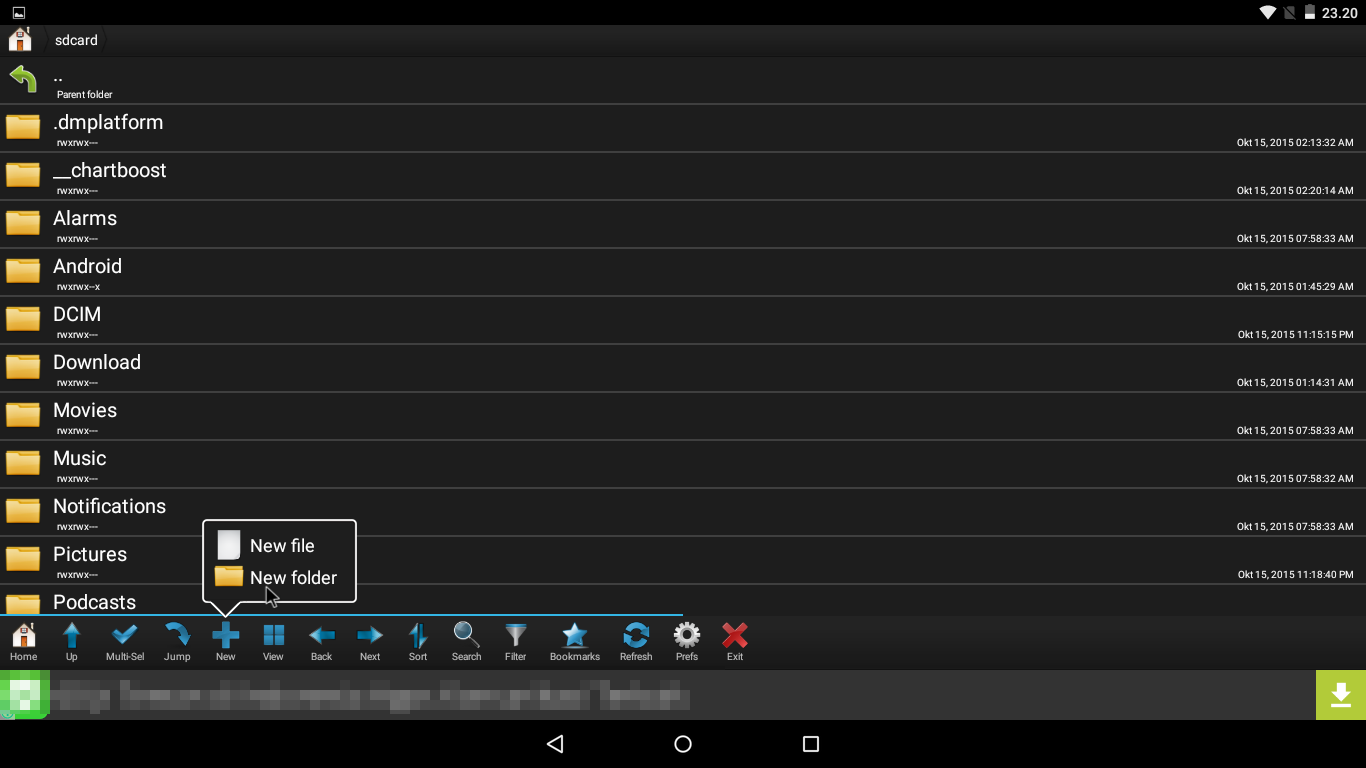Open the Prefs gear settings
The height and width of the screenshot is (768, 1366).
coord(687,641)
